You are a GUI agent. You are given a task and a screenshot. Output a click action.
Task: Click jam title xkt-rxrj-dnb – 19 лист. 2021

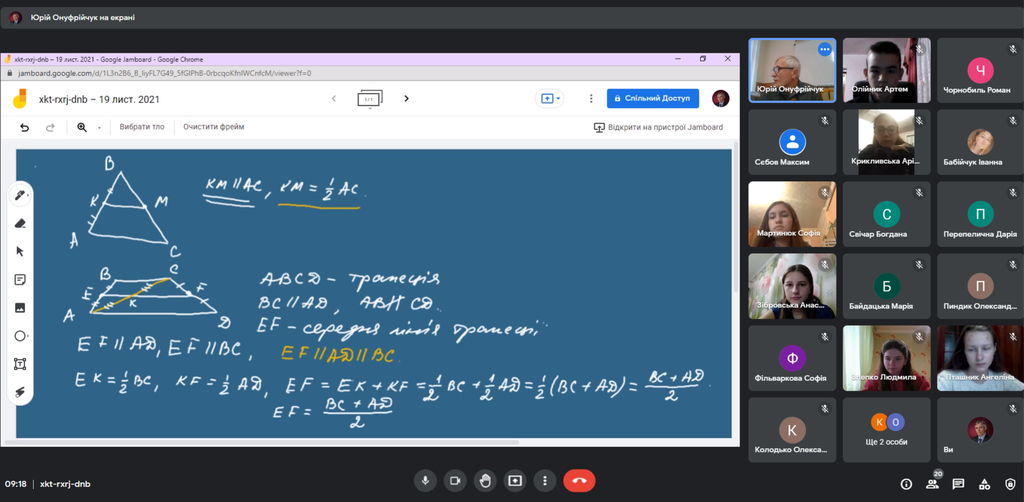click(99, 99)
